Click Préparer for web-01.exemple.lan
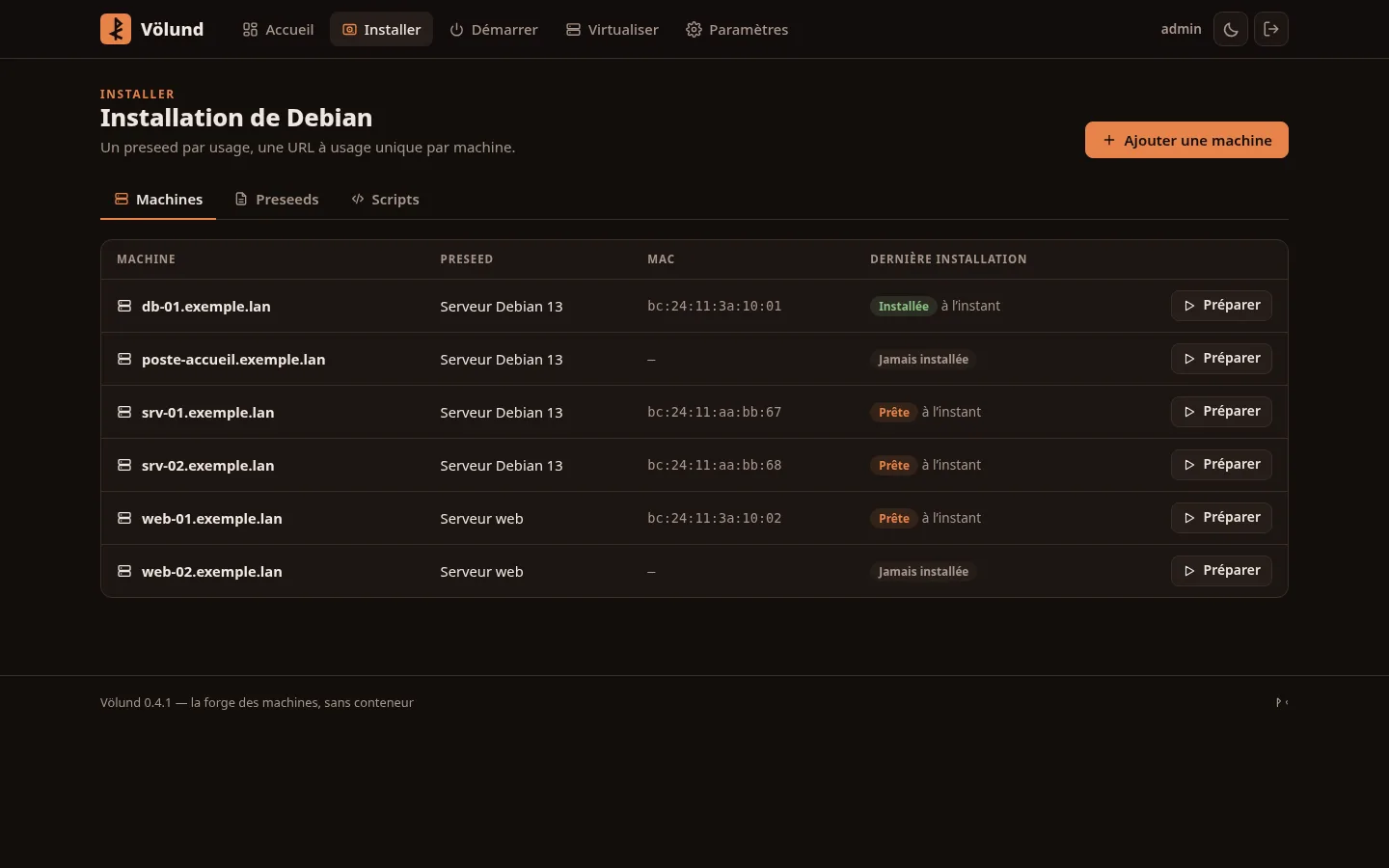 pos(1221,518)
